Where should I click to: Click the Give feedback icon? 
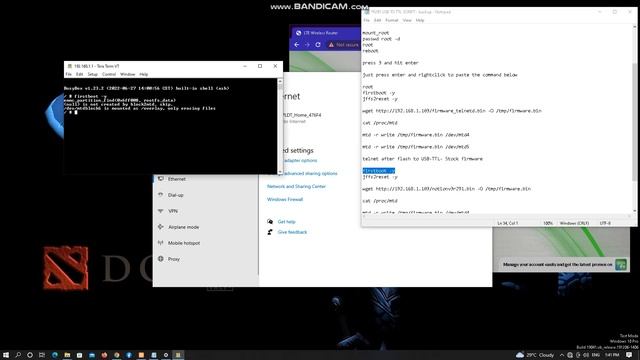(x=270, y=232)
